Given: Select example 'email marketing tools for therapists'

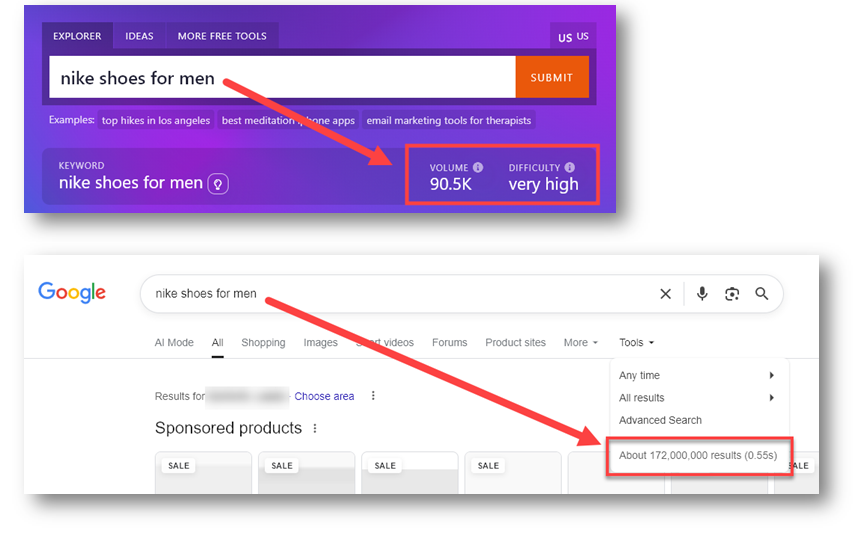Looking at the screenshot, I should (x=448, y=121).
